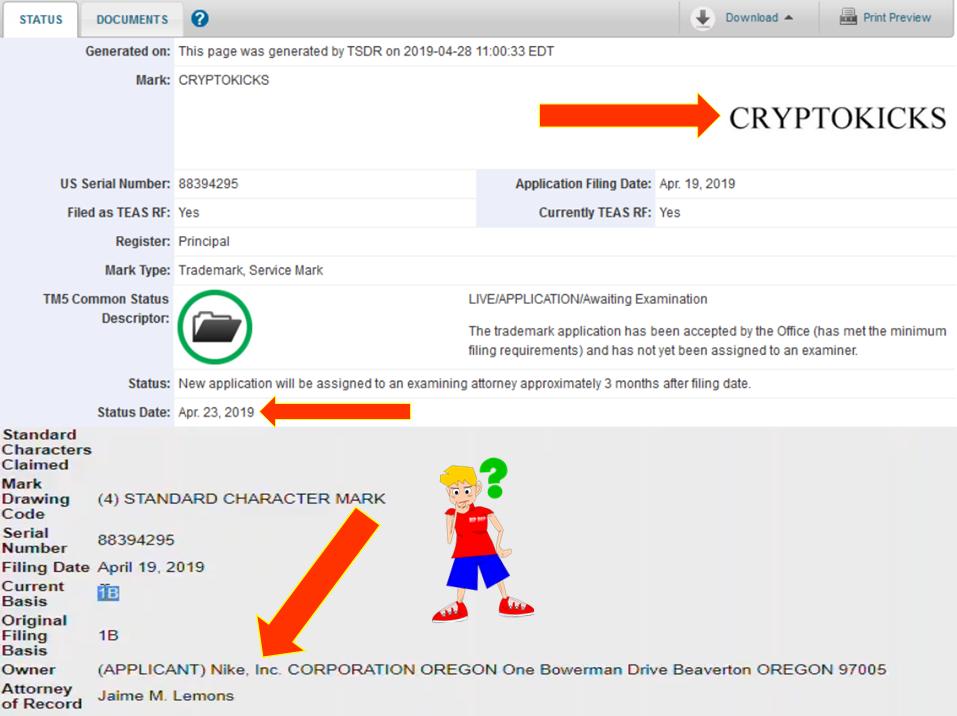
Task: Click the LIVE/APPLICATION/Awaiting Examination text
Action: [x=588, y=299]
